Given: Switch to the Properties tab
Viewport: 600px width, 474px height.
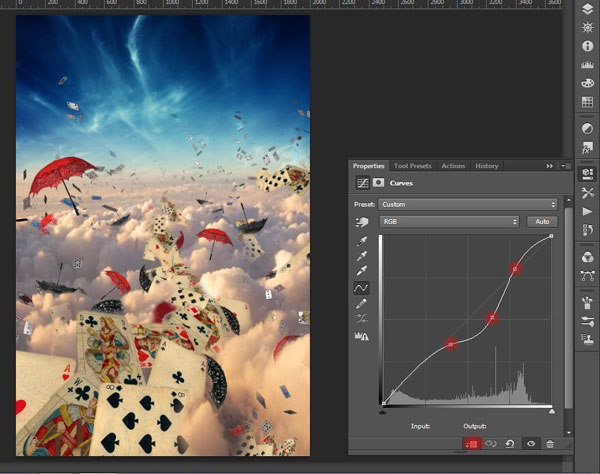Looking at the screenshot, I should [x=368, y=166].
